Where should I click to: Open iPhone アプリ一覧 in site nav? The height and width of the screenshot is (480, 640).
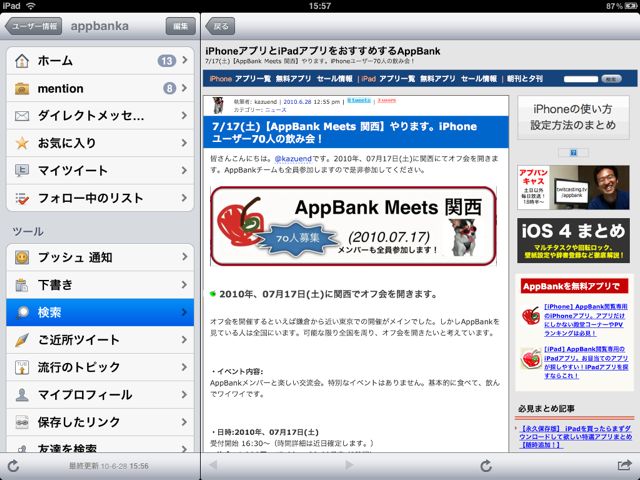point(253,79)
